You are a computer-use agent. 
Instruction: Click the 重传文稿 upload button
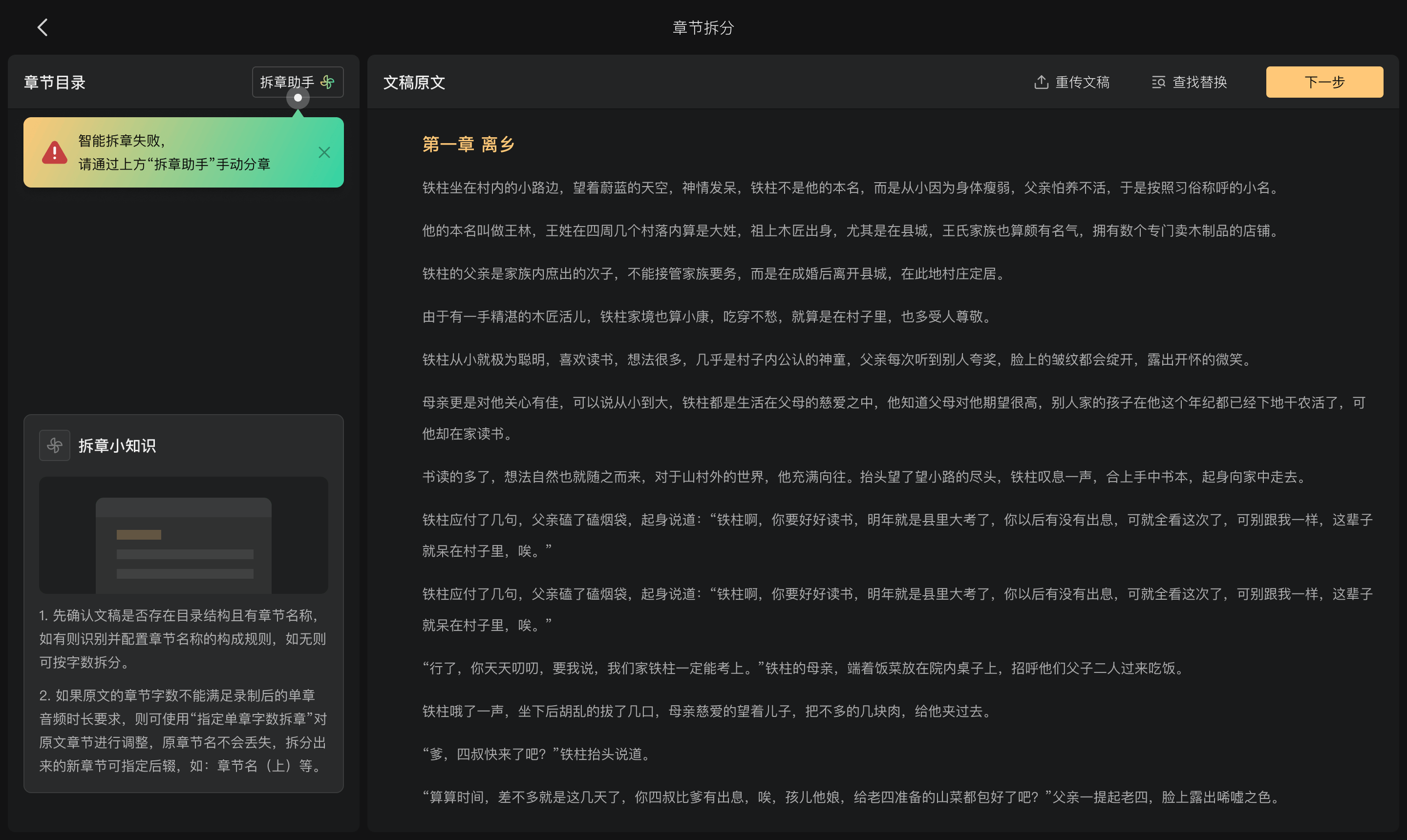tap(1071, 82)
